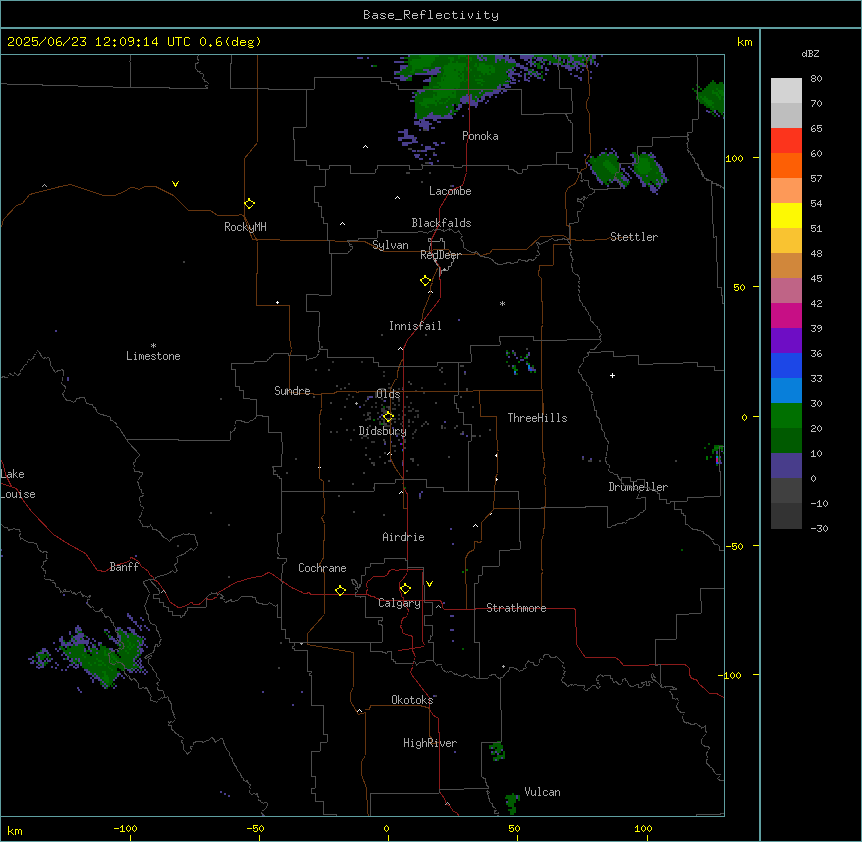Click the small green echo near Vulcan
862x842 pixels.
(x=512, y=802)
